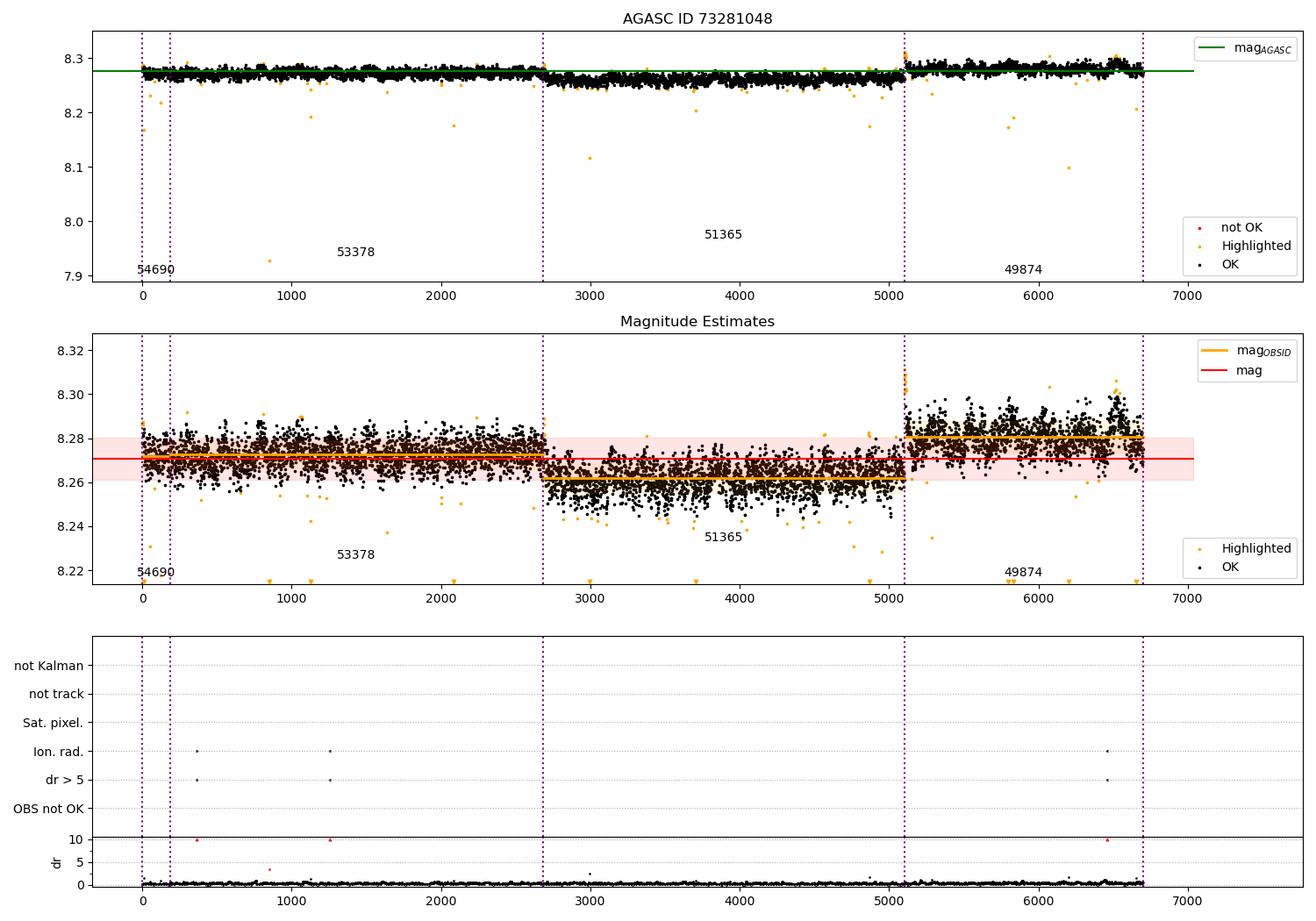Click the 'dr > 5' axis label
1316x921 pixels.
pyautogui.click(x=65, y=781)
